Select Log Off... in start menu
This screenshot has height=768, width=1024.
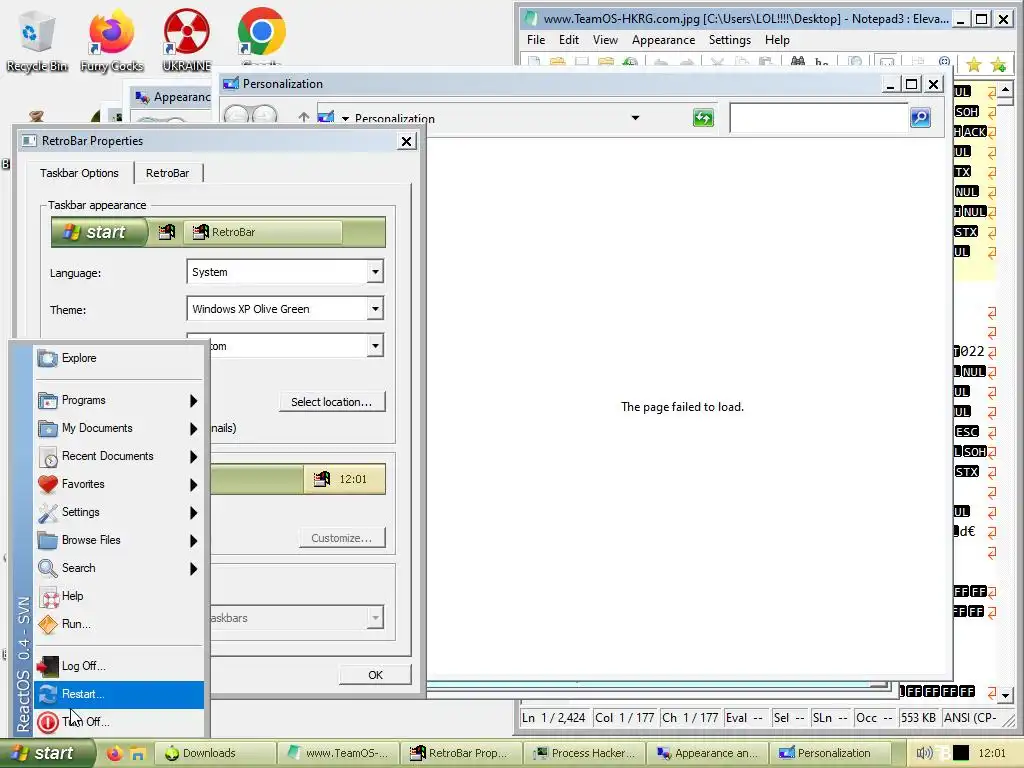click(x=119, y=666)
